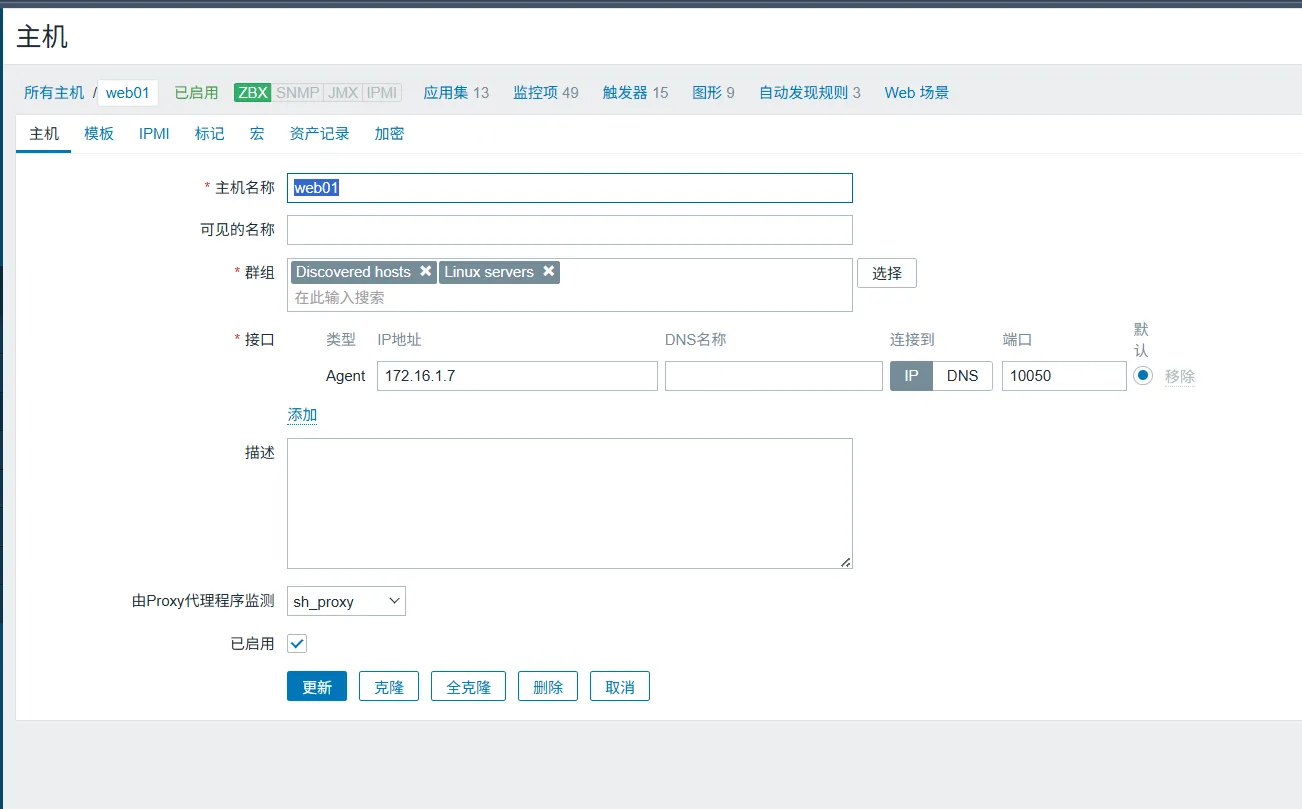Click the 172.16.1.7 IP address field

pos(517,376)
